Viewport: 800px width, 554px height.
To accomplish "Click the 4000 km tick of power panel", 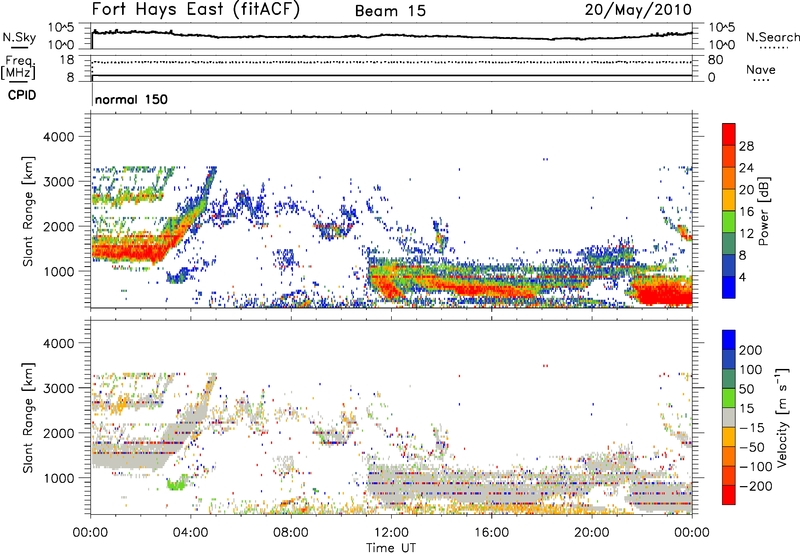I will 59,136.
